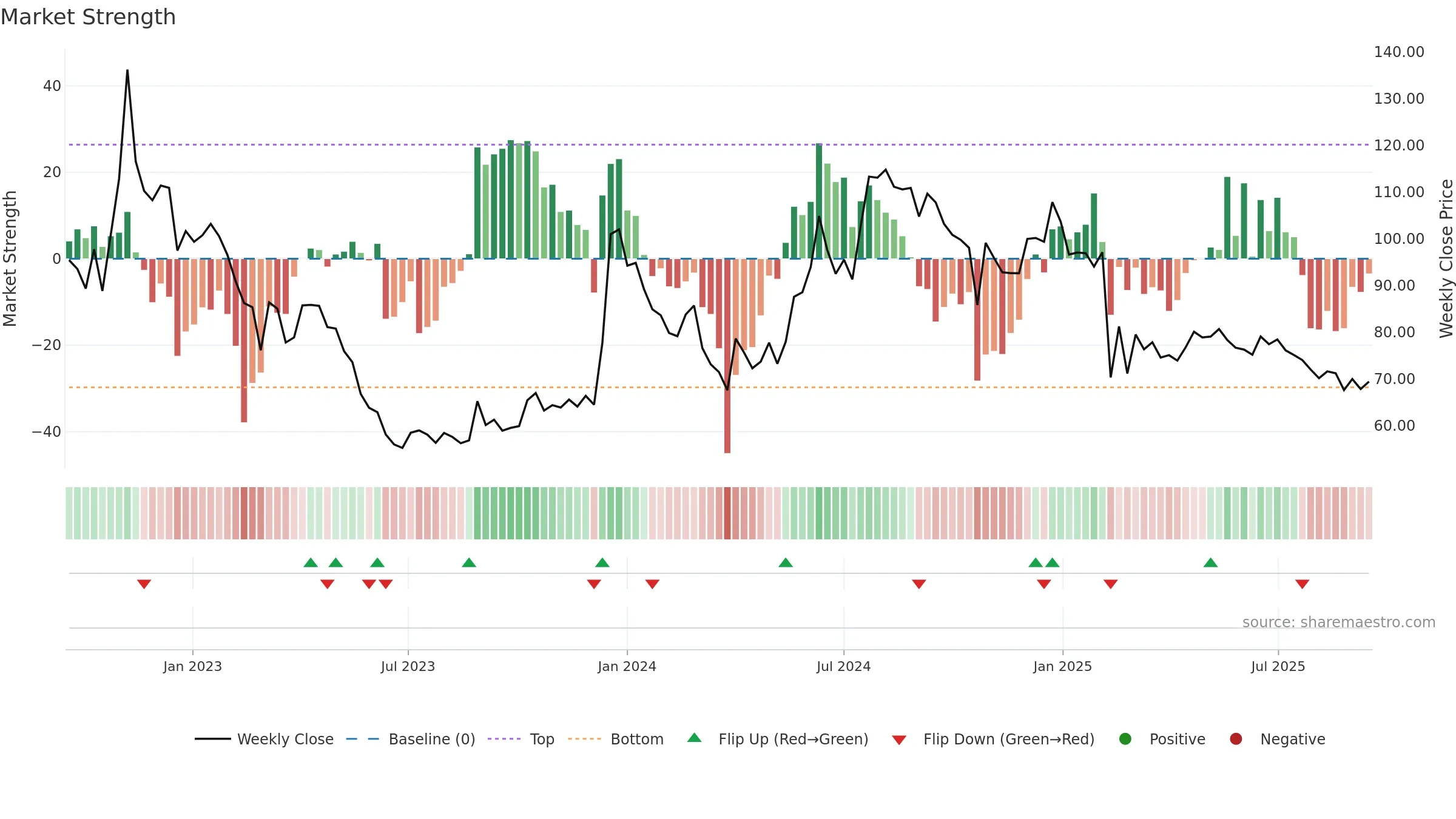Click the Market Strength chart title
The height and width of the screenshot is (819, 1456).
88,17
